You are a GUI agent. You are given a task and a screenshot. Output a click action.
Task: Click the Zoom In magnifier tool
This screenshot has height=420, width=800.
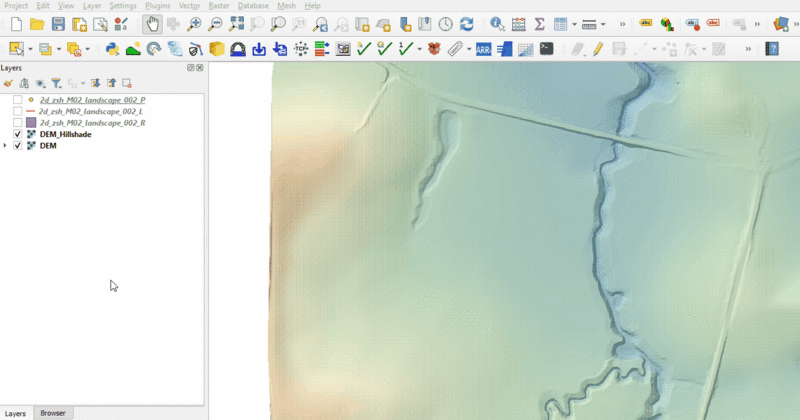[194, 24]
